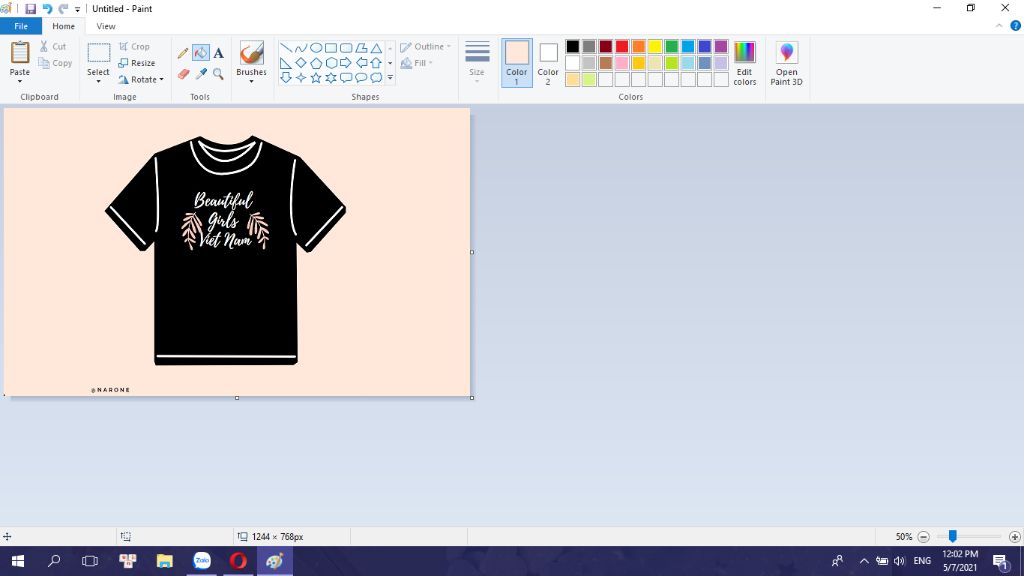
Task: Open Opera browser from taskbar
Action: [x=238, y=561]
